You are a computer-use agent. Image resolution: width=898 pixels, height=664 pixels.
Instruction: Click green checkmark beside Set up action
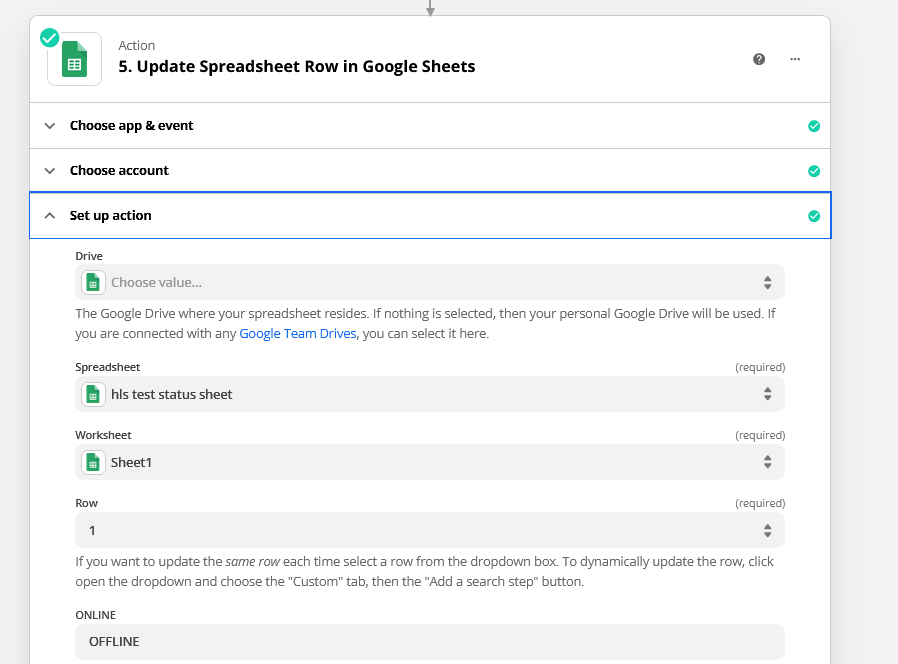point(814,216)
